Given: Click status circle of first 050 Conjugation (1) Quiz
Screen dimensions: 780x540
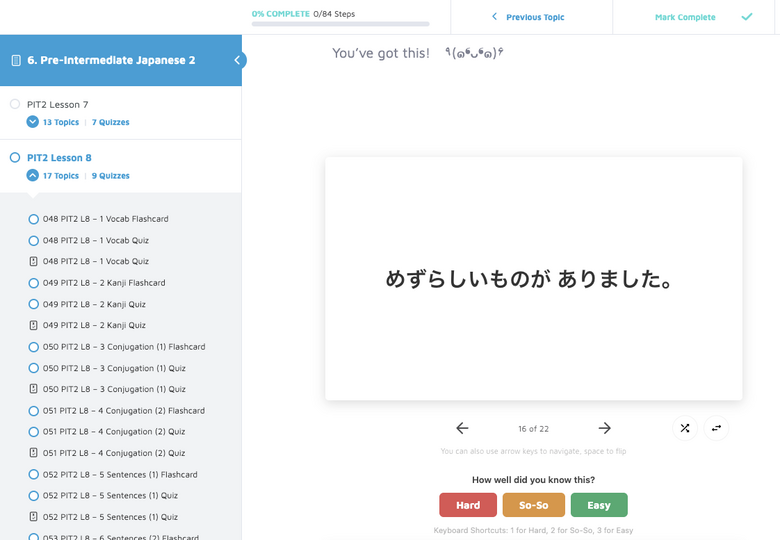Looking at the screenshot, I should 33,368.
